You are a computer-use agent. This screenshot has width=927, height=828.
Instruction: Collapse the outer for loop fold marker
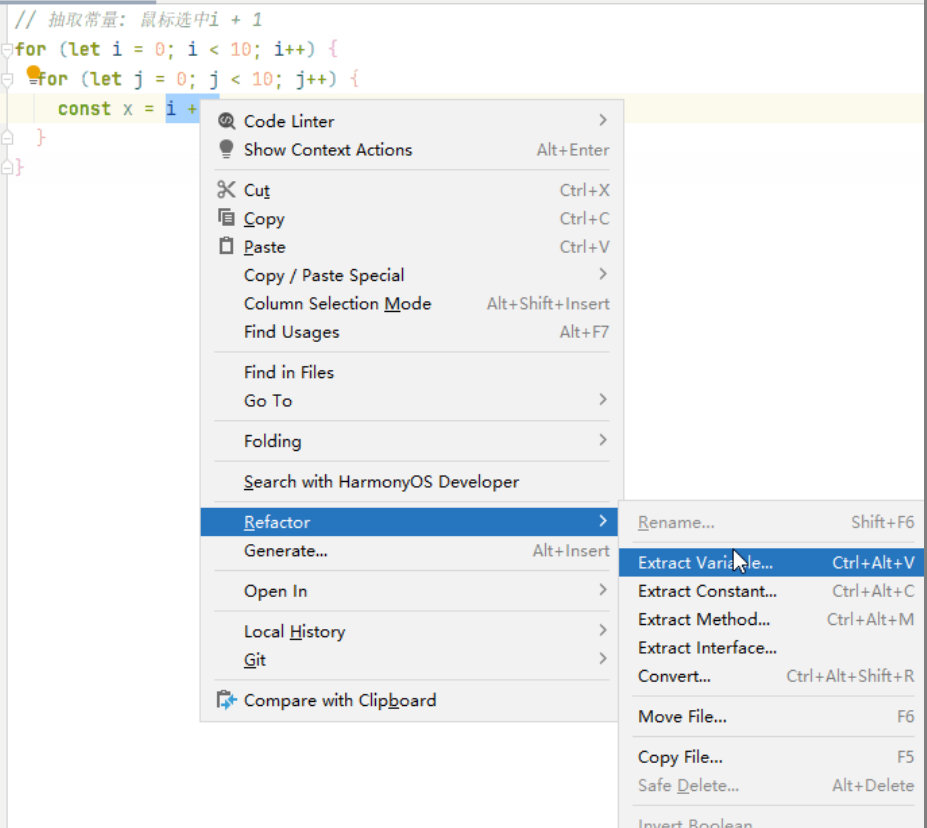pos(7,50)
